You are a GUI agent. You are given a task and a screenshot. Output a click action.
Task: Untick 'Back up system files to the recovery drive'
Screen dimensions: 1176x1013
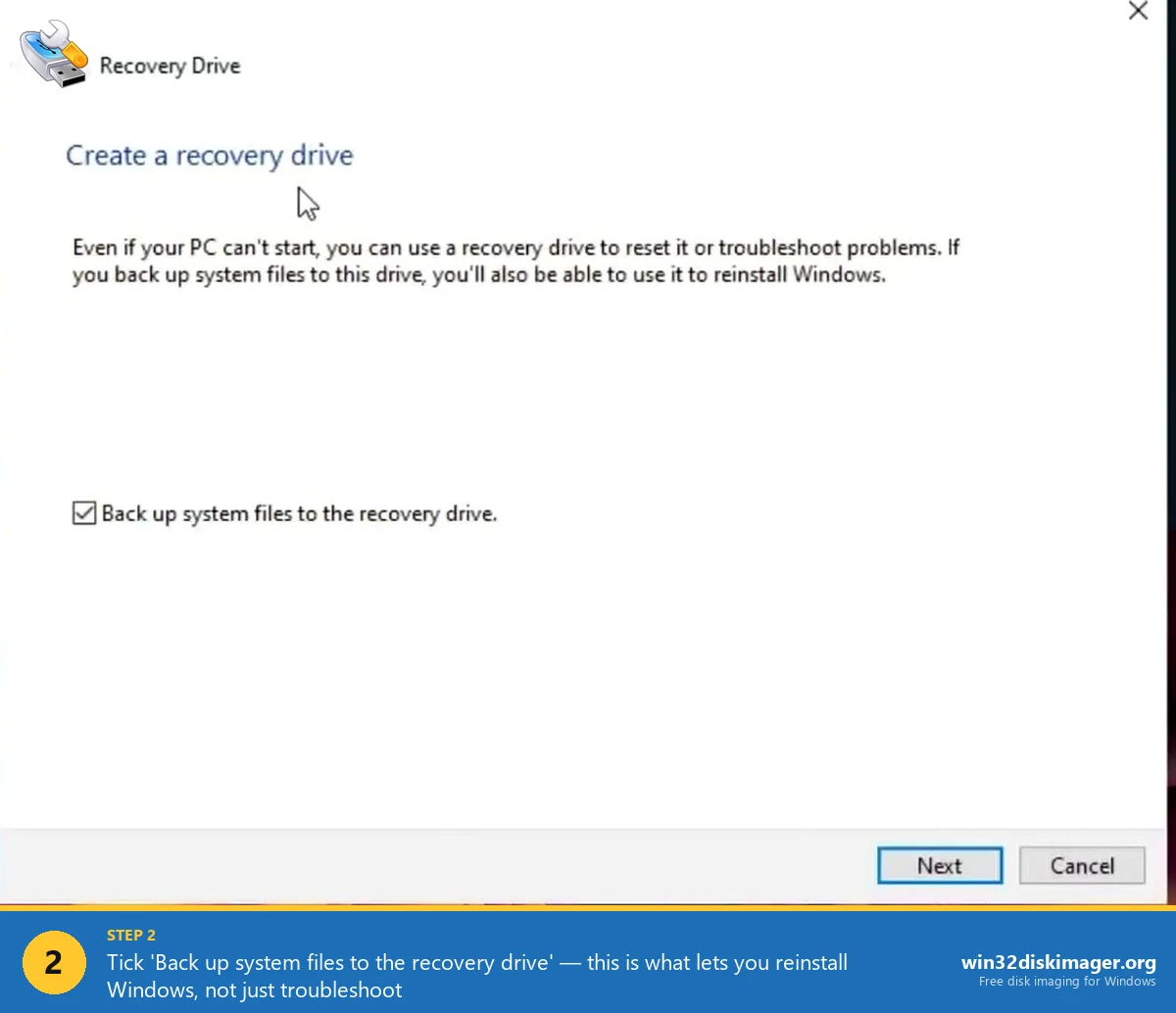(x=84, y=512)
